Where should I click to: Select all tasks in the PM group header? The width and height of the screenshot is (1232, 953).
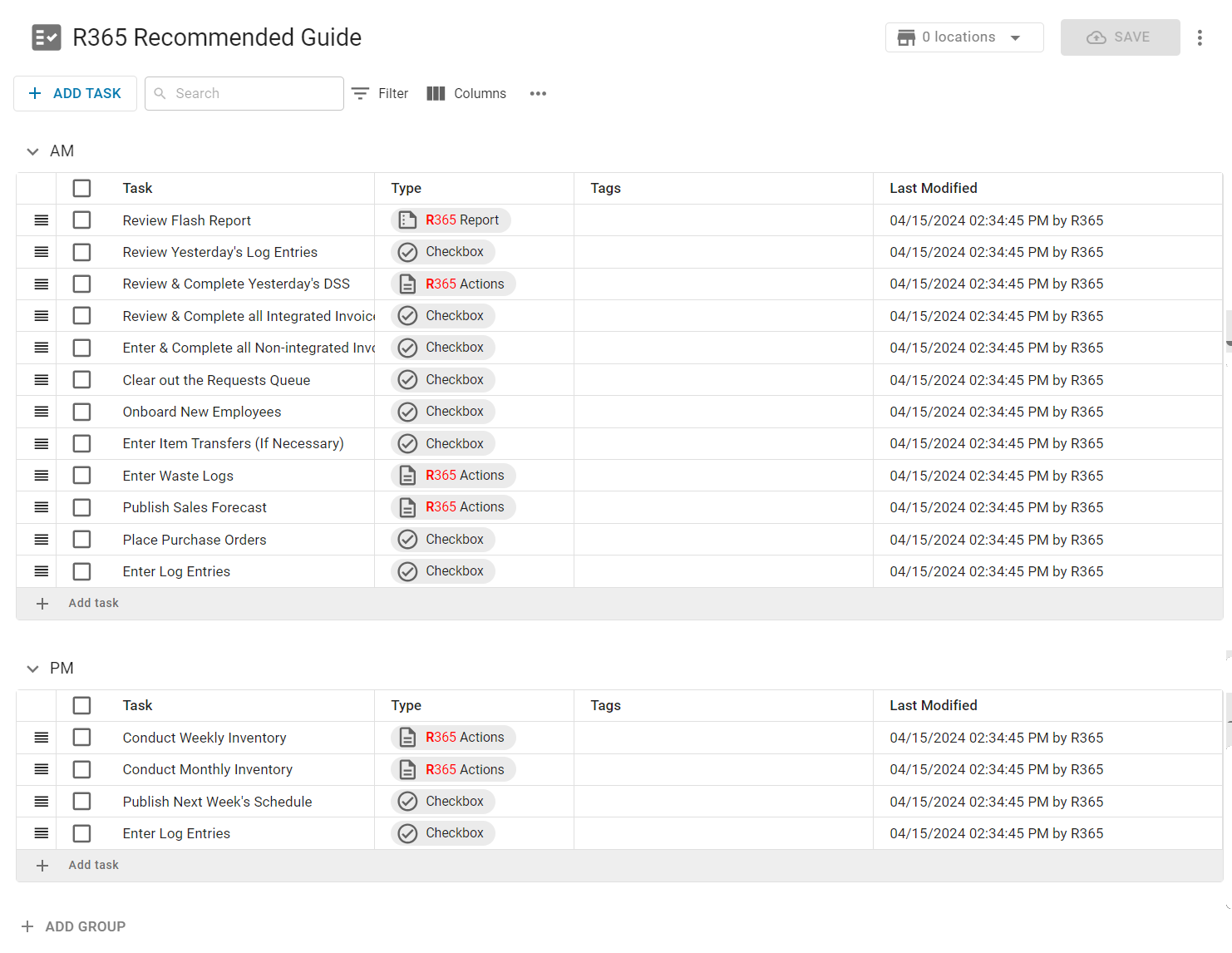pyautogui.click(x=81, y=705)
